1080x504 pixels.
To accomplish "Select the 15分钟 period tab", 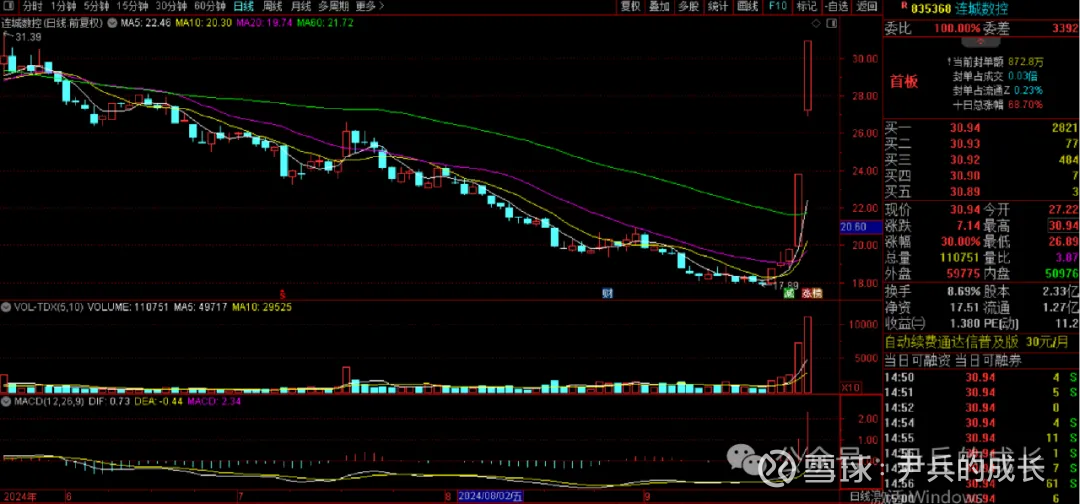I will pyautogui.click(x=132, y=7).
